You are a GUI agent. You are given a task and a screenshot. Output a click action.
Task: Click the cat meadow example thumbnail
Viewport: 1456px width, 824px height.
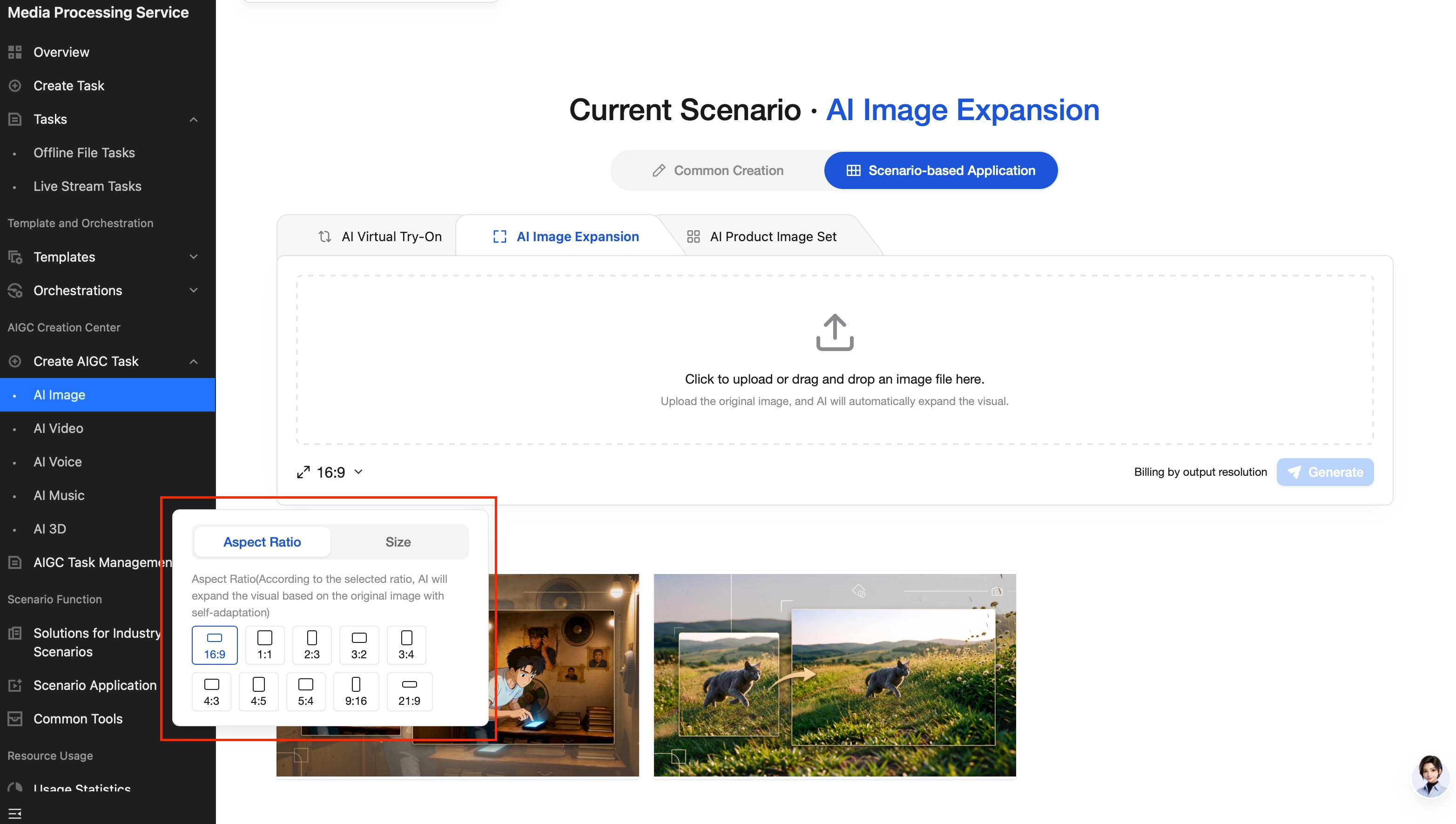[x=835, y=675]
